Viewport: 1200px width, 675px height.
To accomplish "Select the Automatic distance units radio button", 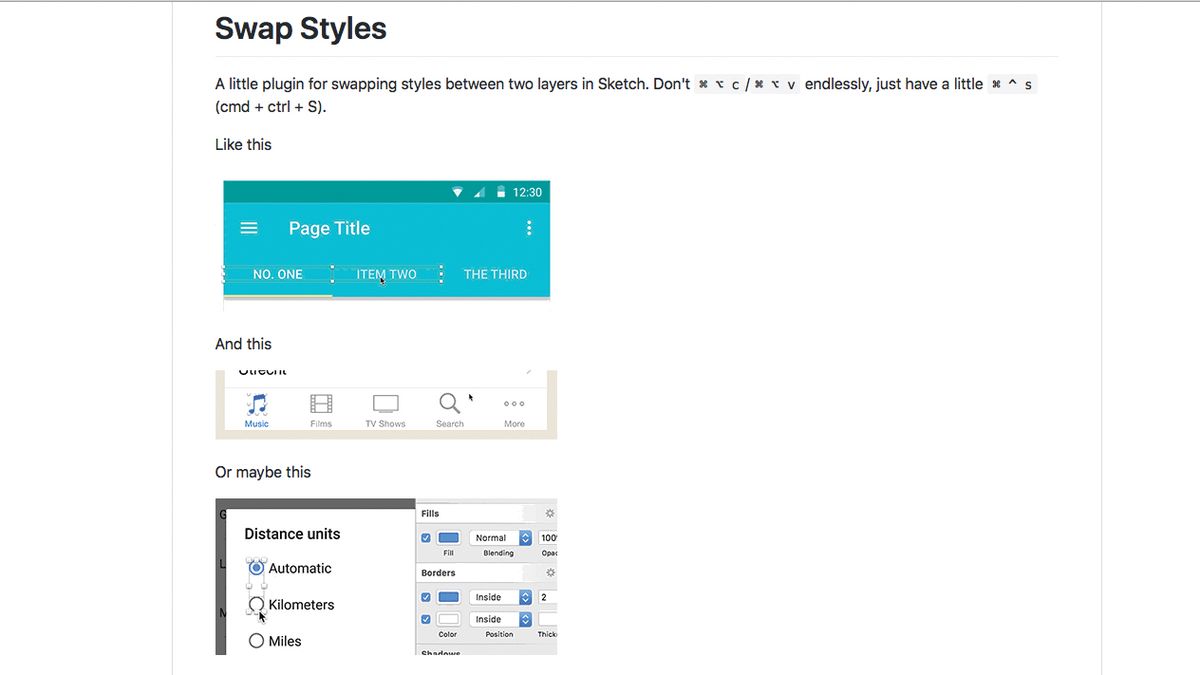I will 256,568.
